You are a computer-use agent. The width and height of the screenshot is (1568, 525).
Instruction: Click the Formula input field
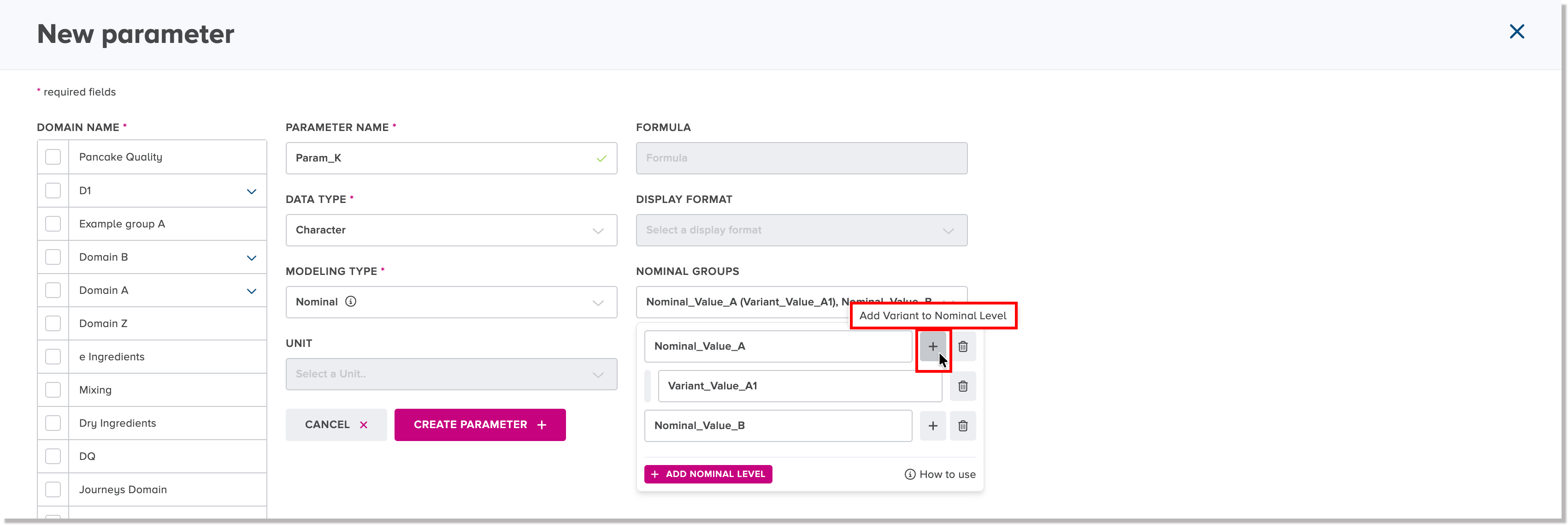pyautogui.click(x=801, y=158)
